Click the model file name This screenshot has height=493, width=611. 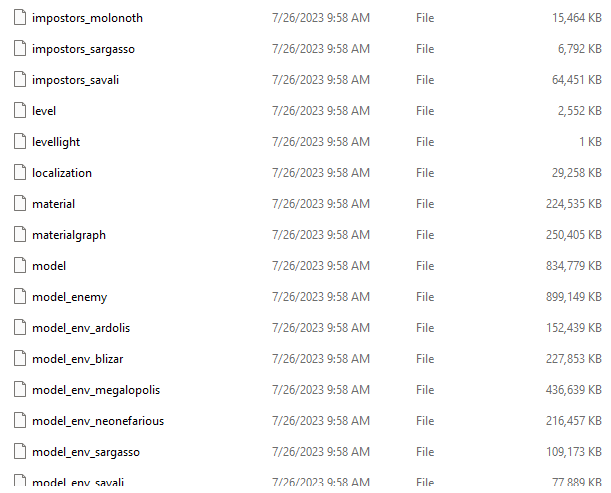(49, 266)
